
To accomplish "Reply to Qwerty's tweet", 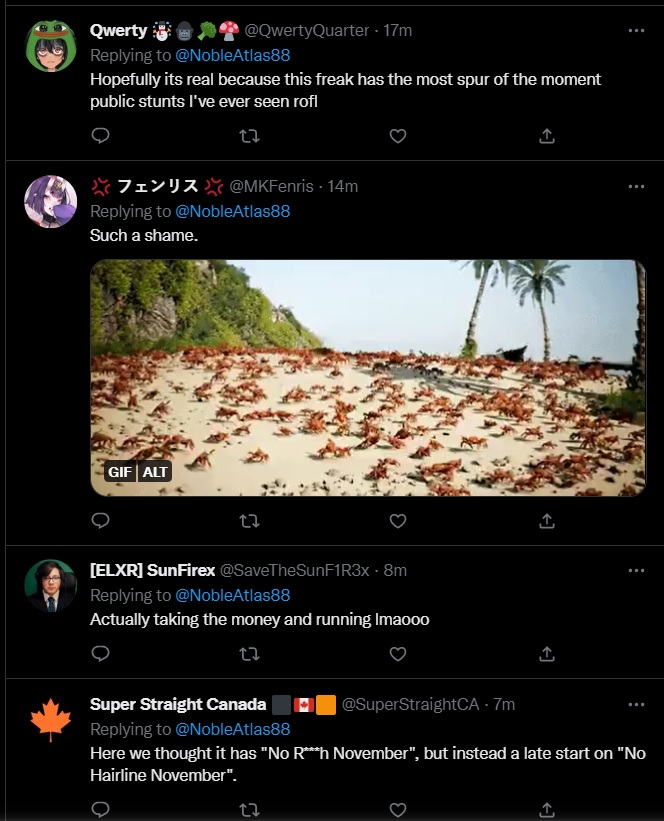I will tap(100, 136).
